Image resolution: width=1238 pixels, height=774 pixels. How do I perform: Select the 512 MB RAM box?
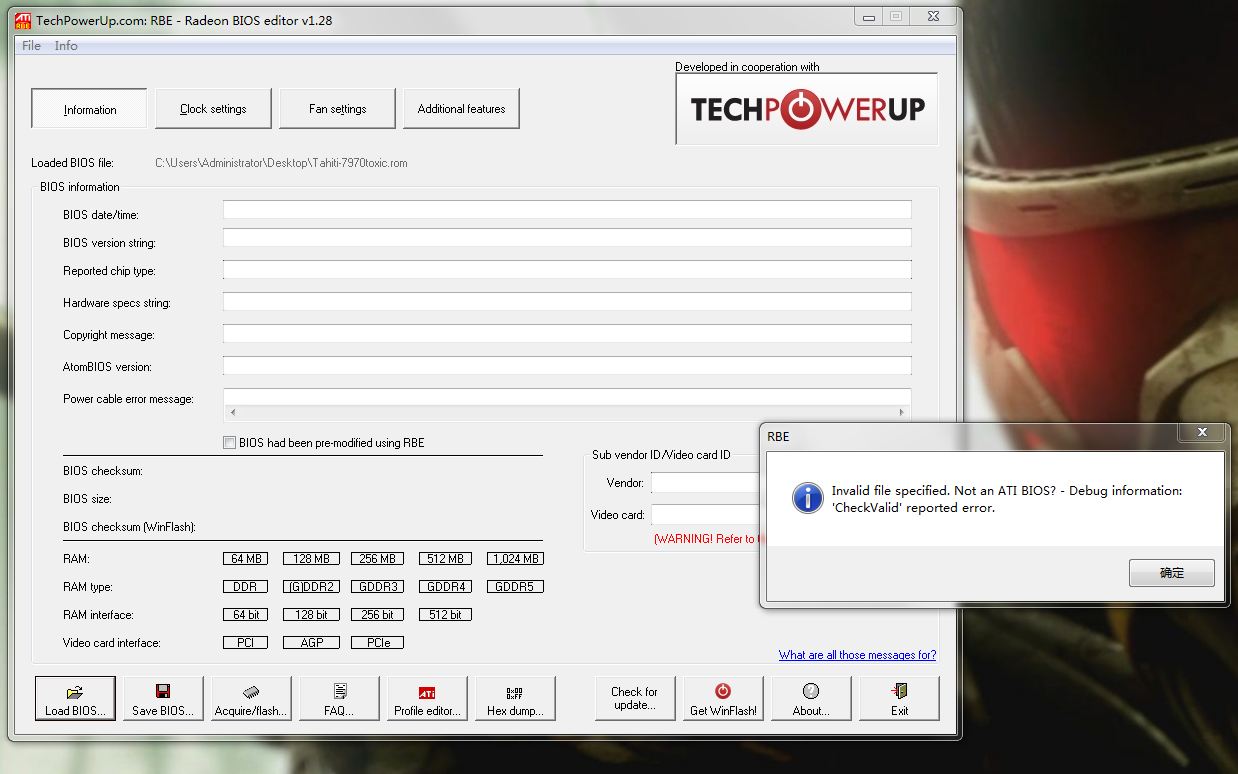pos(445,559)
